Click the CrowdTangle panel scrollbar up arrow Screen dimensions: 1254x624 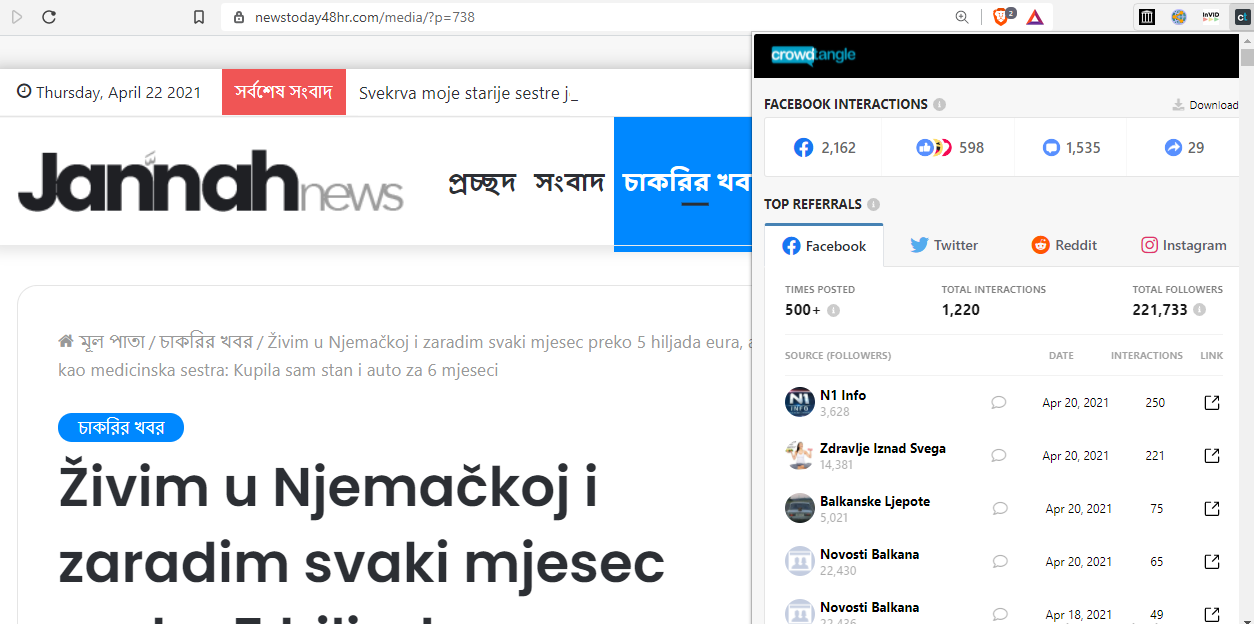pos(1246,41)
